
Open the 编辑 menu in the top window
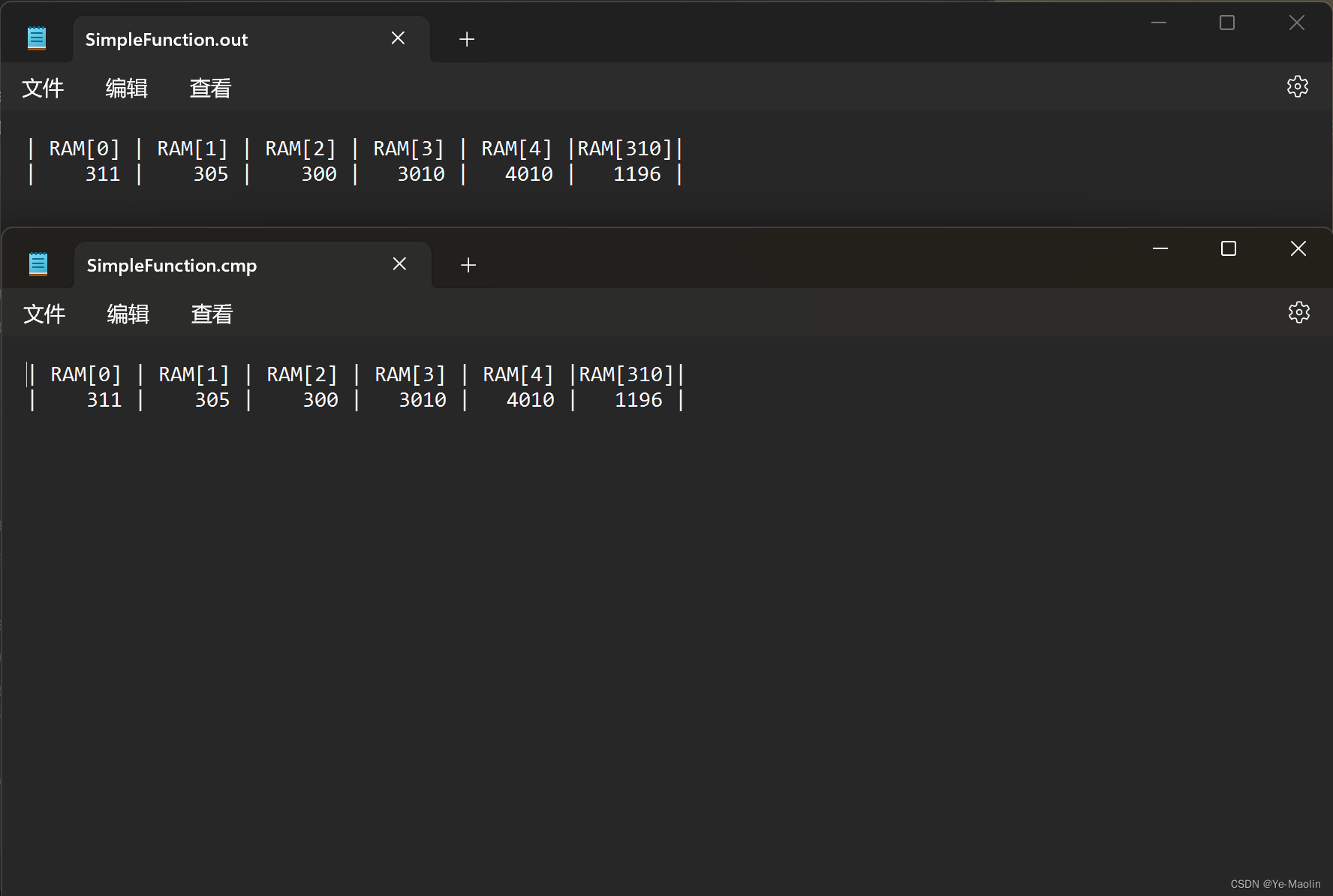pyautogui.click(x=126, y=88)
